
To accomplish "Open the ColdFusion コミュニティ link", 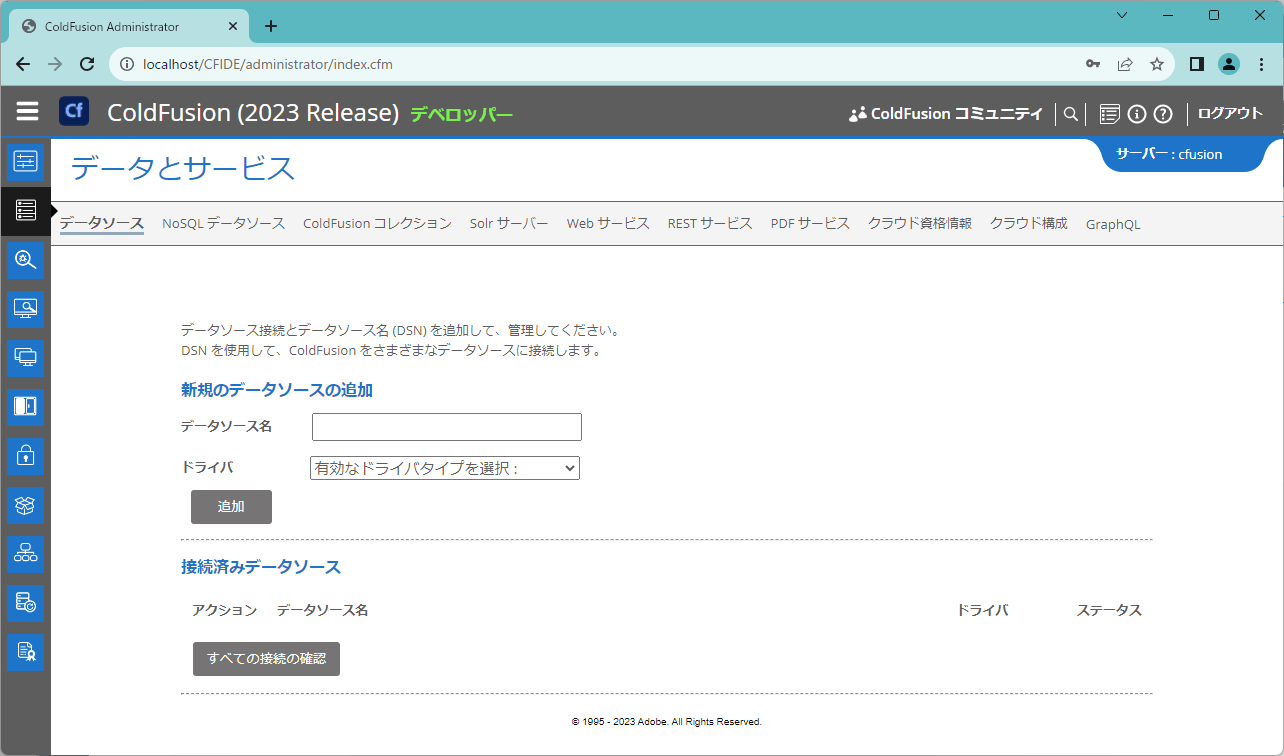I will point(945,114).
